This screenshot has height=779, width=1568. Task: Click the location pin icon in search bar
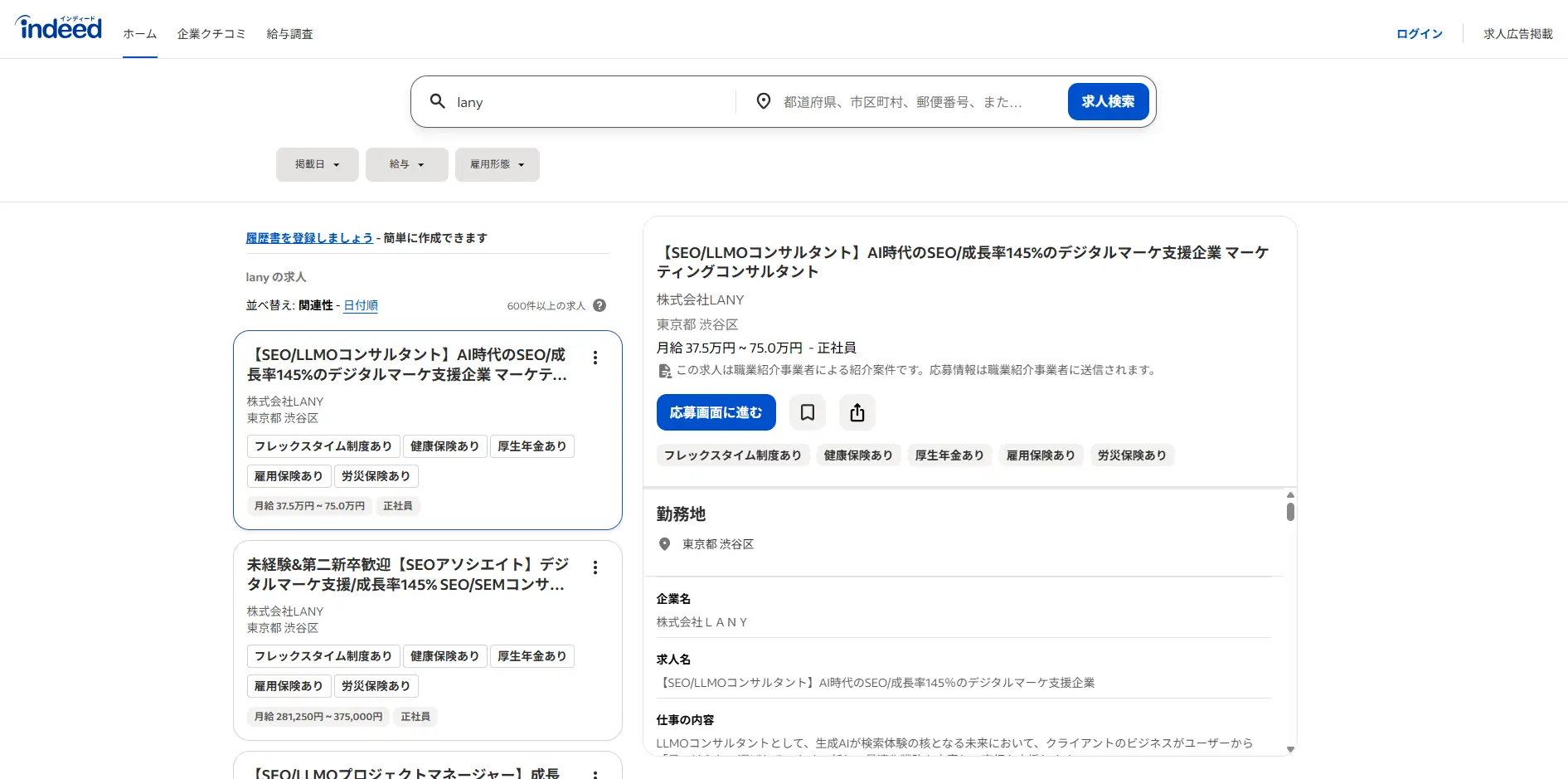[763, 101]
